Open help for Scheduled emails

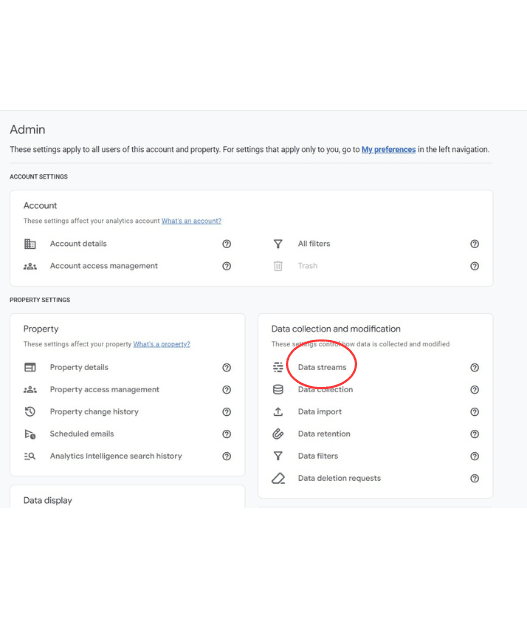click(x=227, y=434)
